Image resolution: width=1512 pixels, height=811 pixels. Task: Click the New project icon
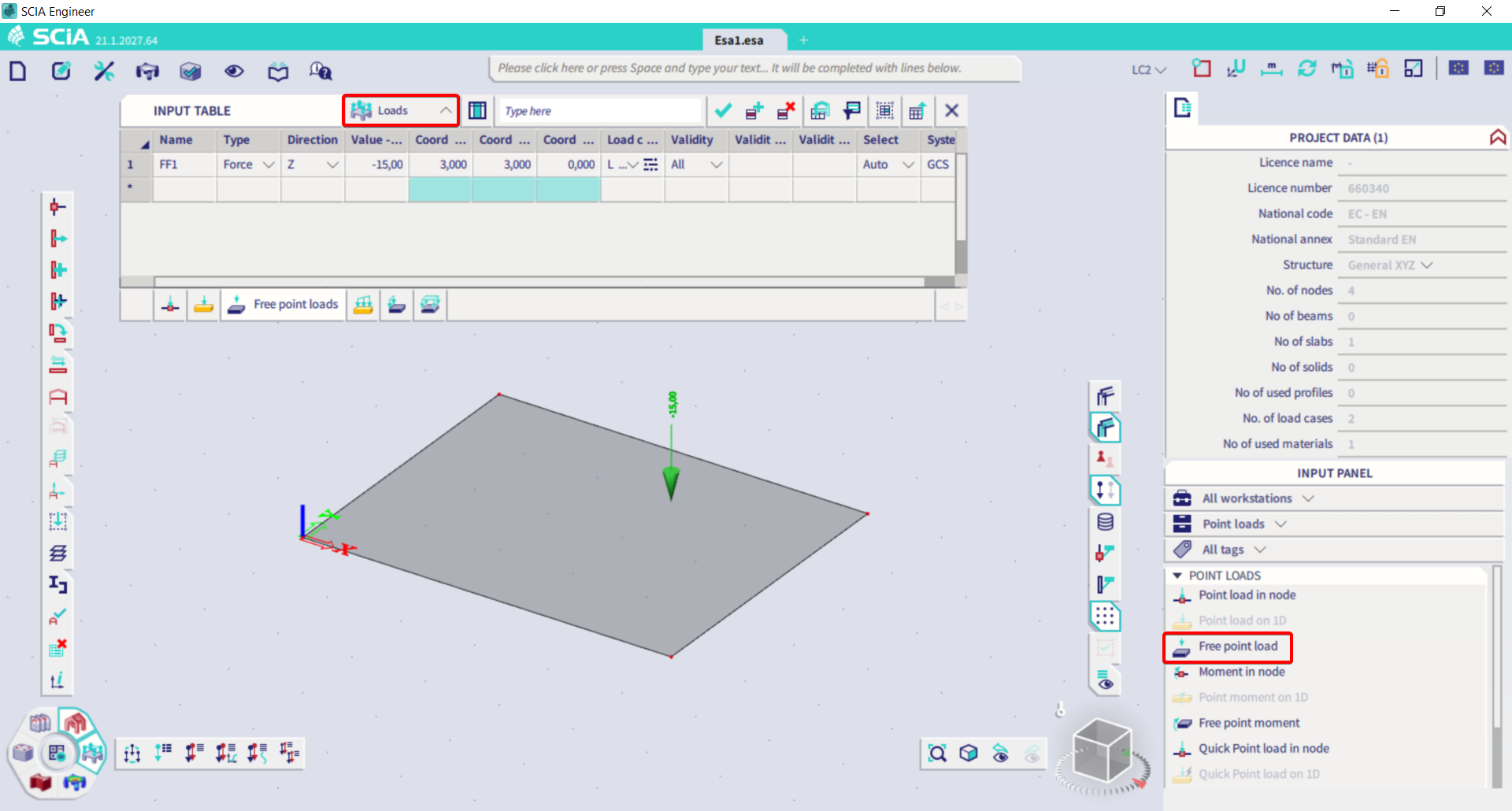pyautogui.click(x=17, y=71)
